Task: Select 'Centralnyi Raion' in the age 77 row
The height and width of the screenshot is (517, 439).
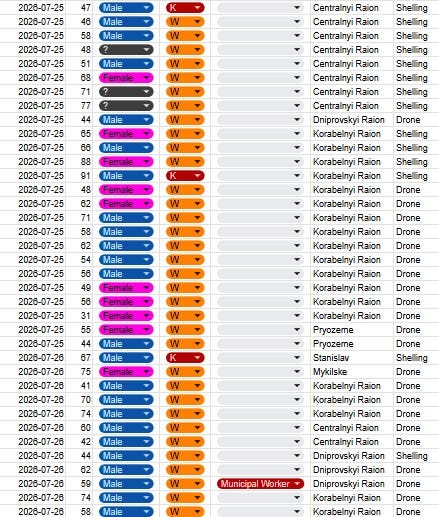Action: [346, 106]
